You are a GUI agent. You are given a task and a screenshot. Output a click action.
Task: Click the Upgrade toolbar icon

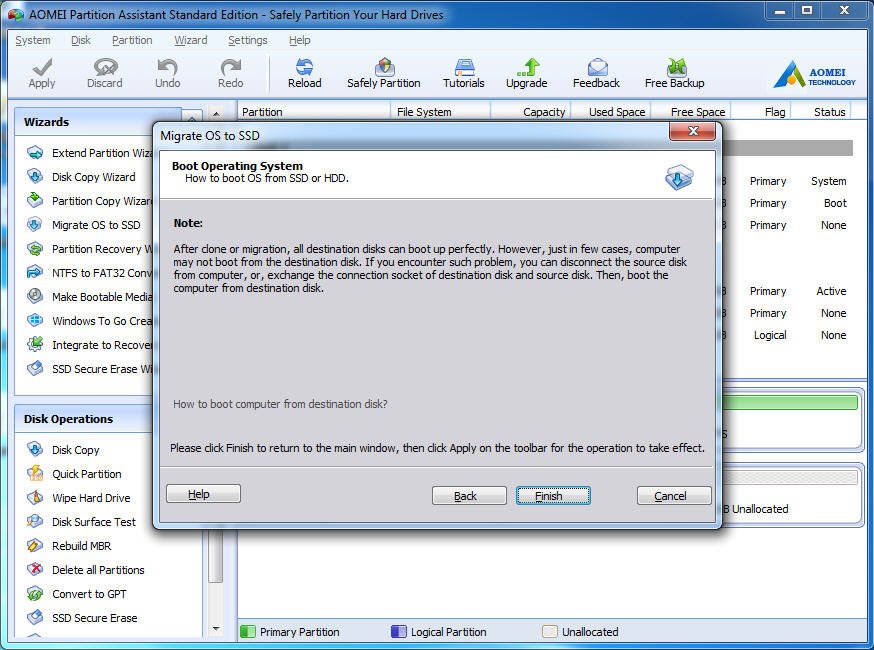(x=527, y=67)
